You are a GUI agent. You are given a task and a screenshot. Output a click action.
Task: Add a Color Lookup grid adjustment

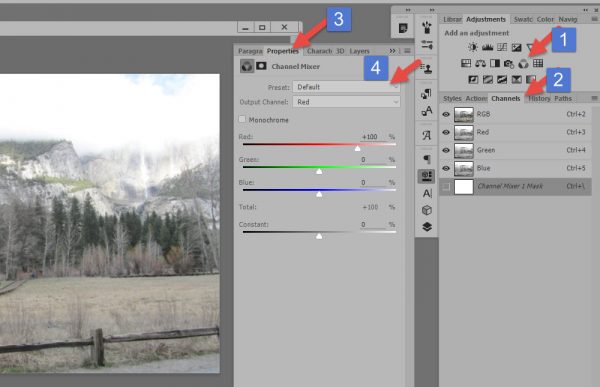(538, 63)
